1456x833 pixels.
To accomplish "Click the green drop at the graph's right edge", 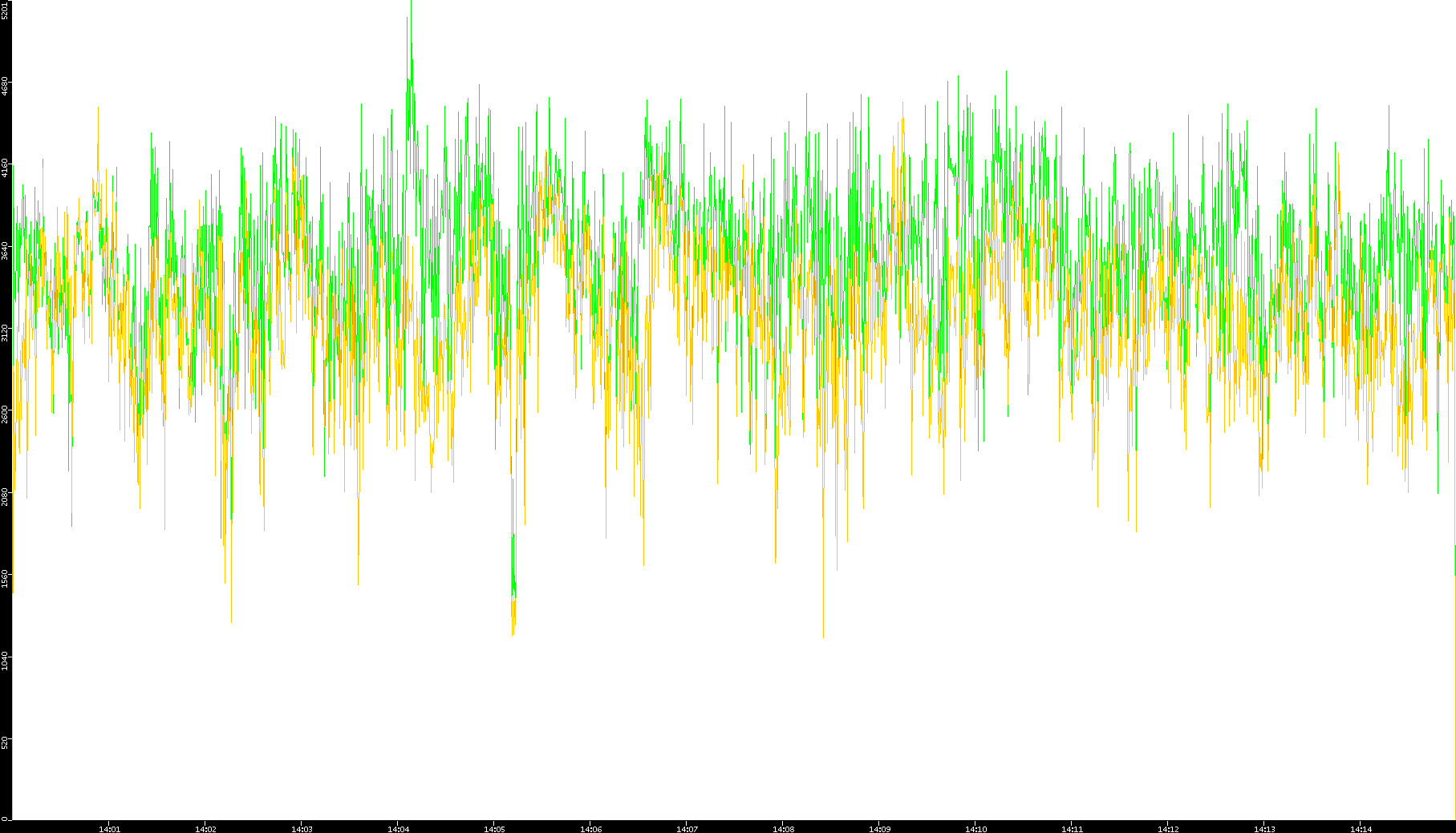I will pyautogui.click(x=1454, y=560).
